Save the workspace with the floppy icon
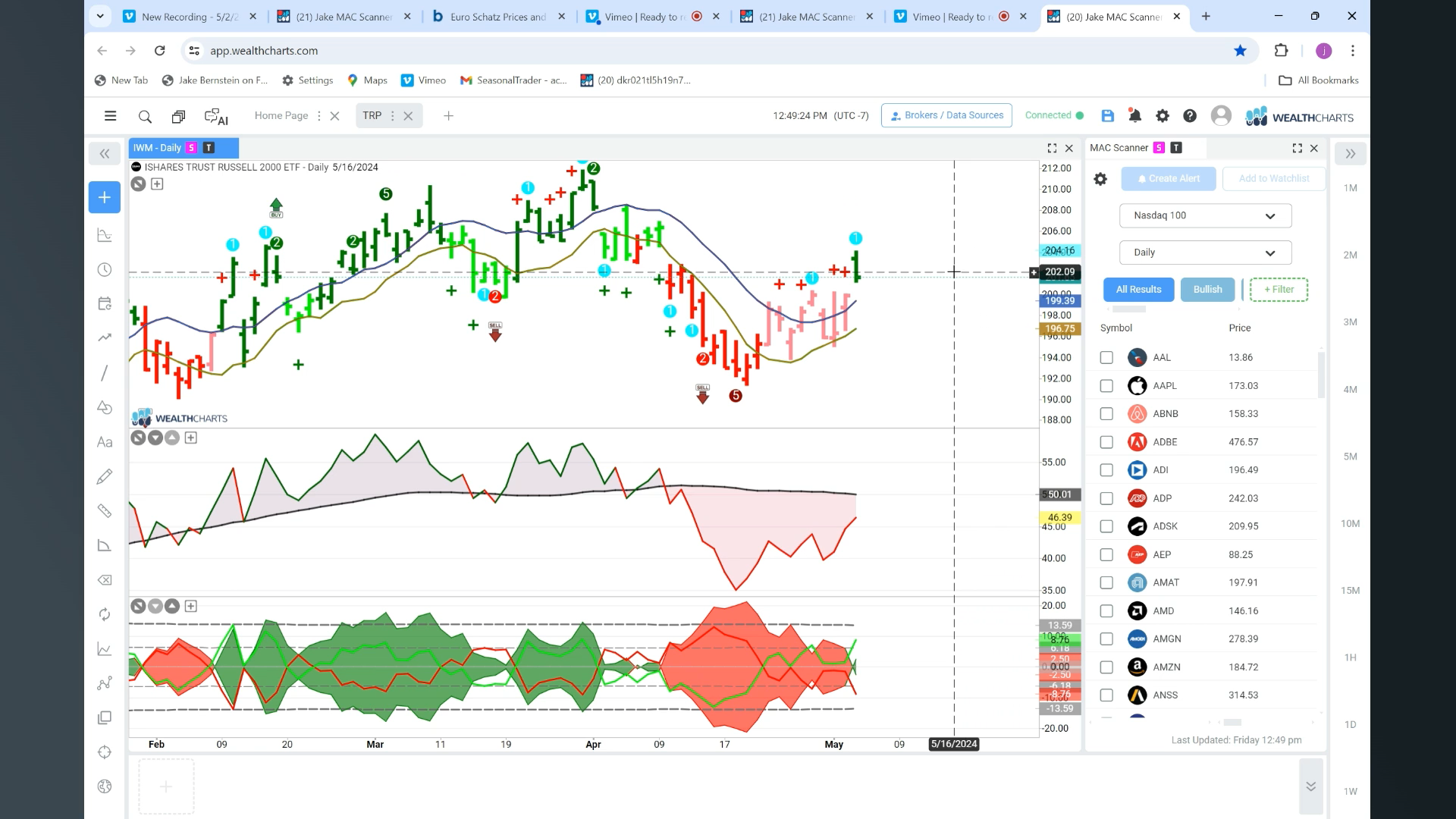 (x=1108, y=115)
